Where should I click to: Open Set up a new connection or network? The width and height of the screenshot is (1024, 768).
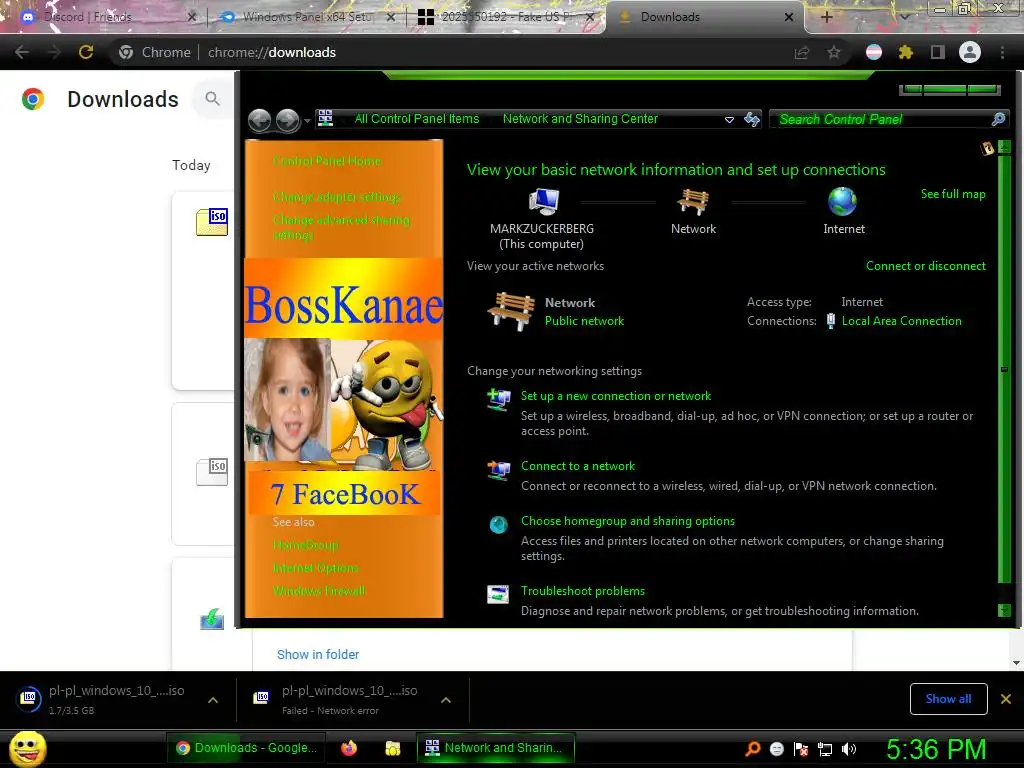[616, 396]
